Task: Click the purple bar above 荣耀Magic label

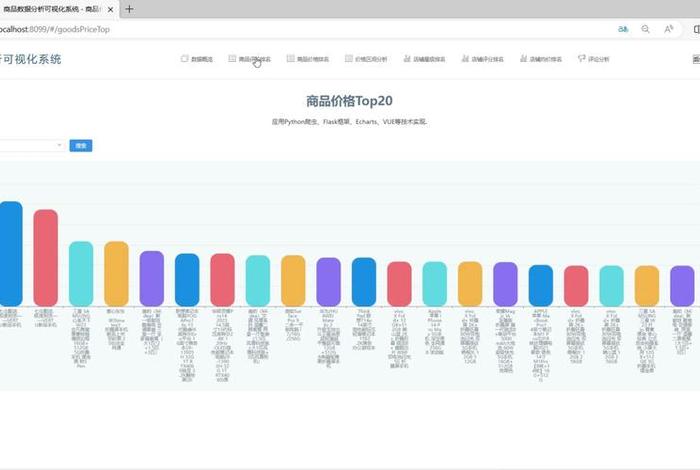Action: tap(505, 284)
